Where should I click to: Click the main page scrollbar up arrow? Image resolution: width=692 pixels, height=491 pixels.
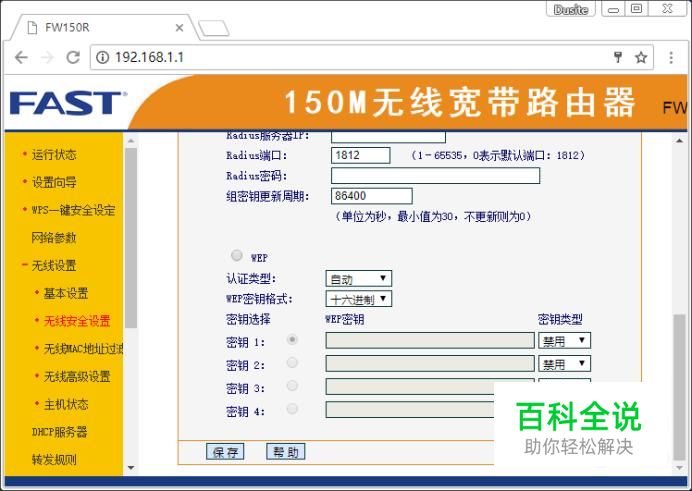click(680, 141)
